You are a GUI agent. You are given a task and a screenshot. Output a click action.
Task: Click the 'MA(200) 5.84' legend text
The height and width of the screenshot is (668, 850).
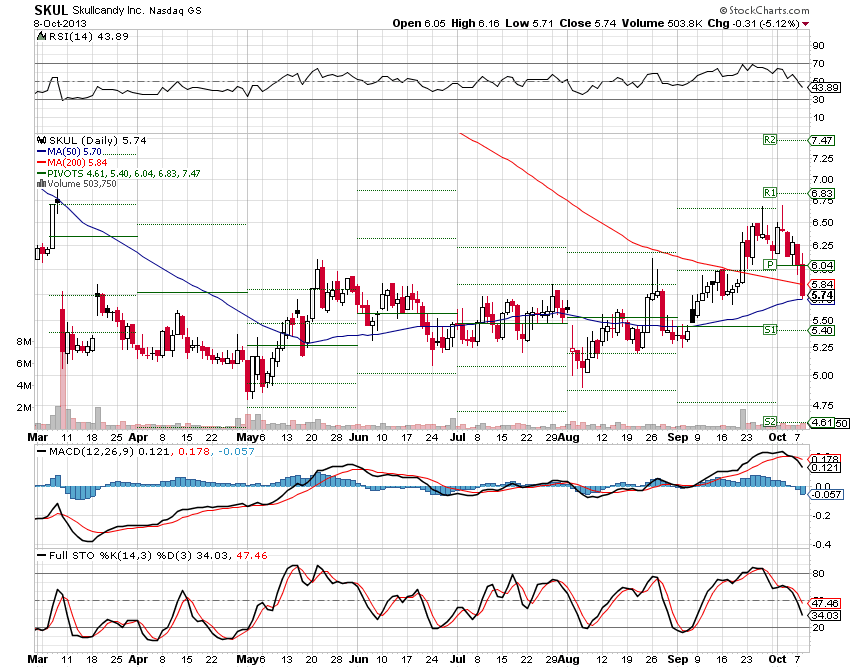tap(77, 163)
